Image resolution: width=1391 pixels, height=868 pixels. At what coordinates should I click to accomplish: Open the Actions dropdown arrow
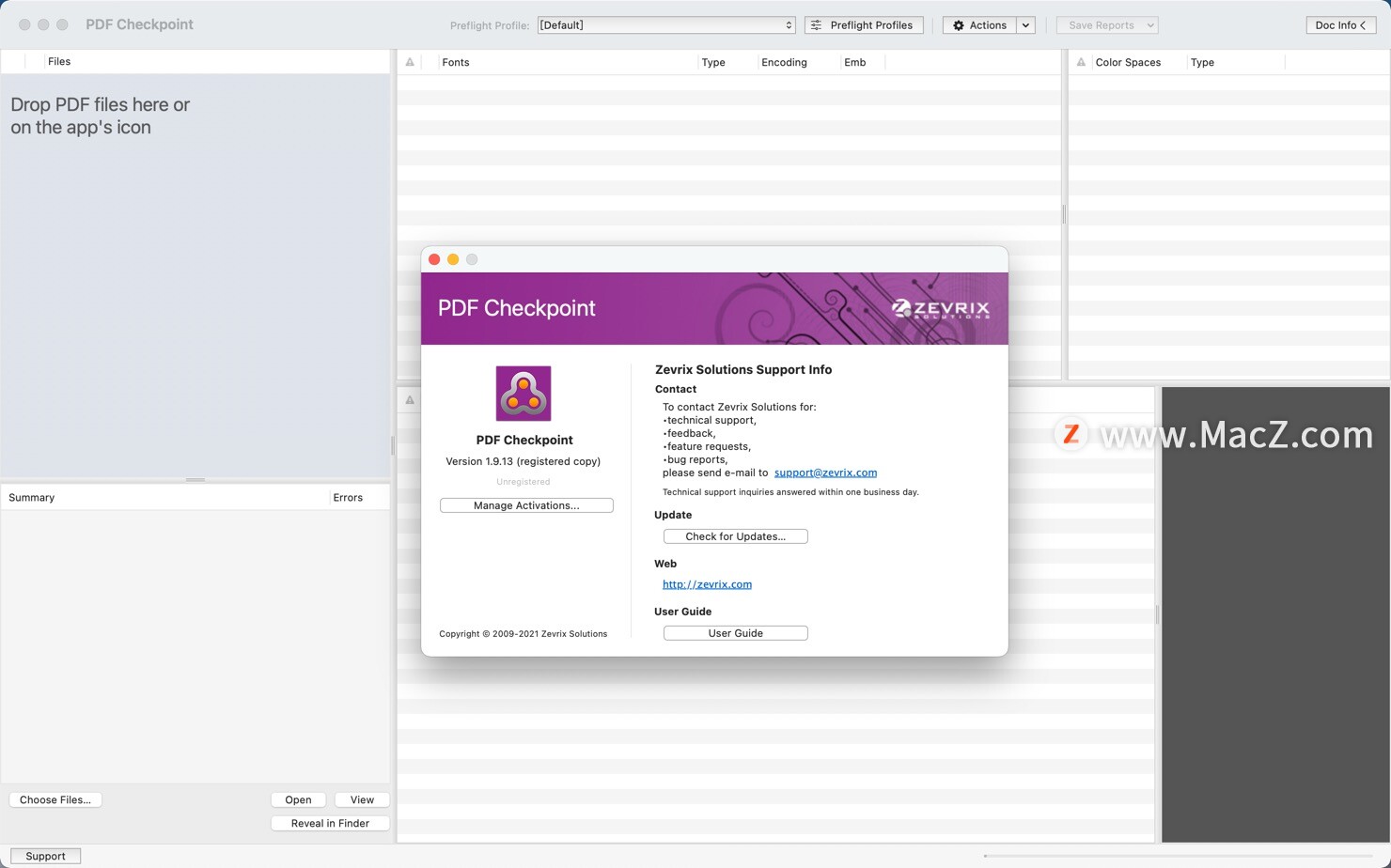1025,25
